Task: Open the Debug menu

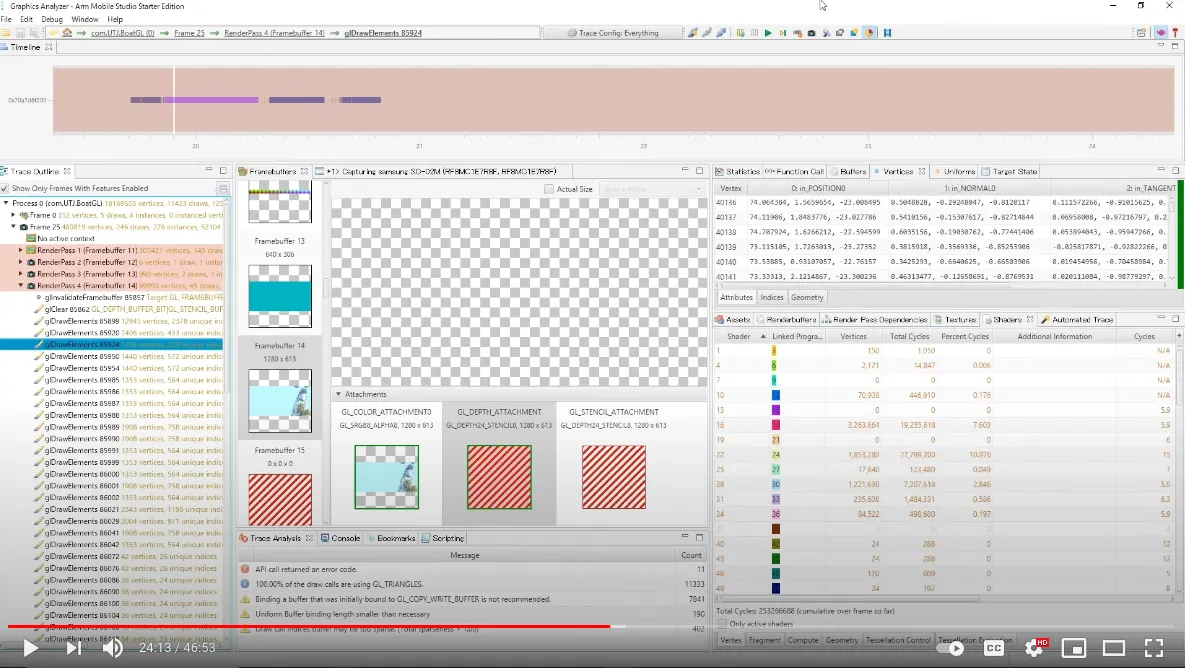Action: 51,19
